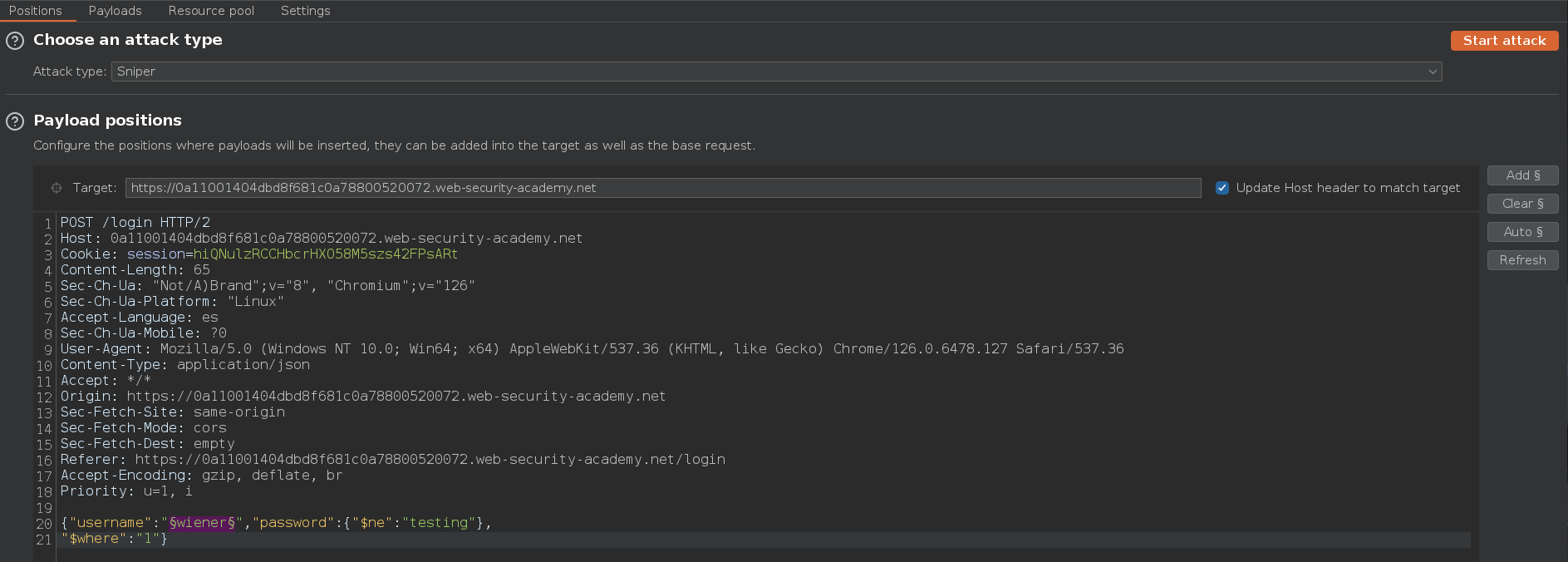
Task: Toggle Update Host header to match target
Action: pos(1222,188)
